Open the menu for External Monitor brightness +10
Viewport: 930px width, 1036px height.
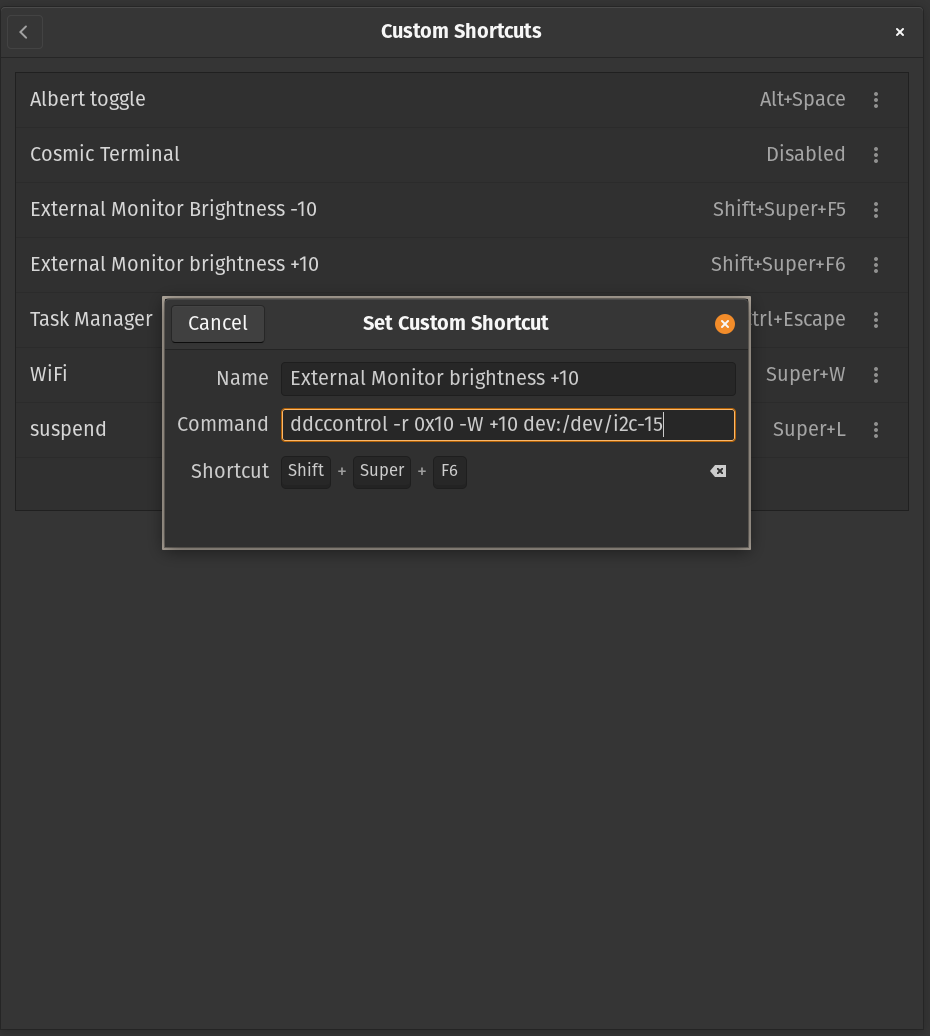tap(876, 265)
